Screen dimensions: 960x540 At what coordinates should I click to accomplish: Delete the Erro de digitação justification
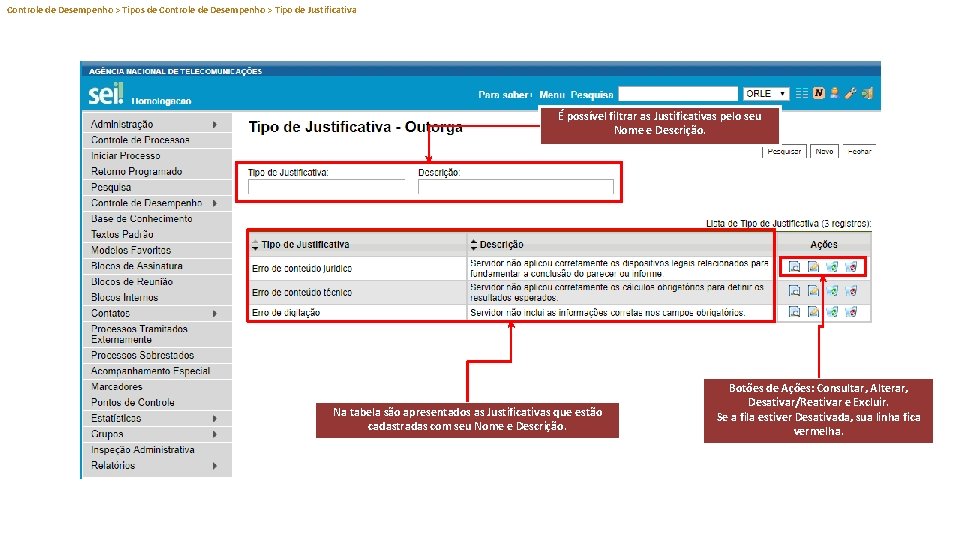(x=850, y=312)
